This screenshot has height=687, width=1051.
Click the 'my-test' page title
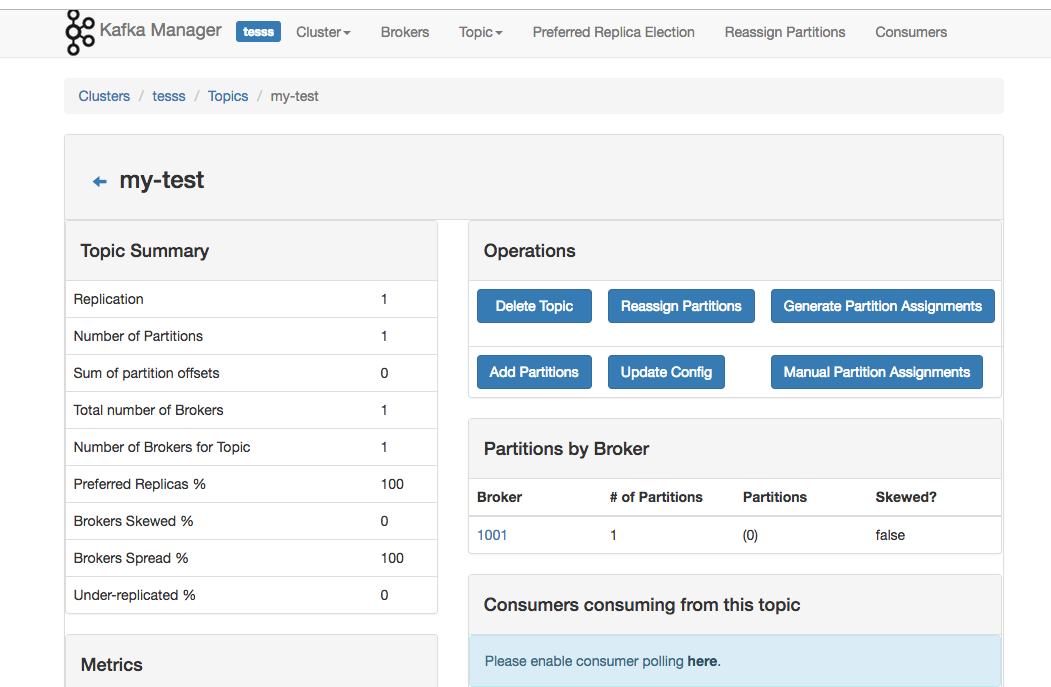162,180
